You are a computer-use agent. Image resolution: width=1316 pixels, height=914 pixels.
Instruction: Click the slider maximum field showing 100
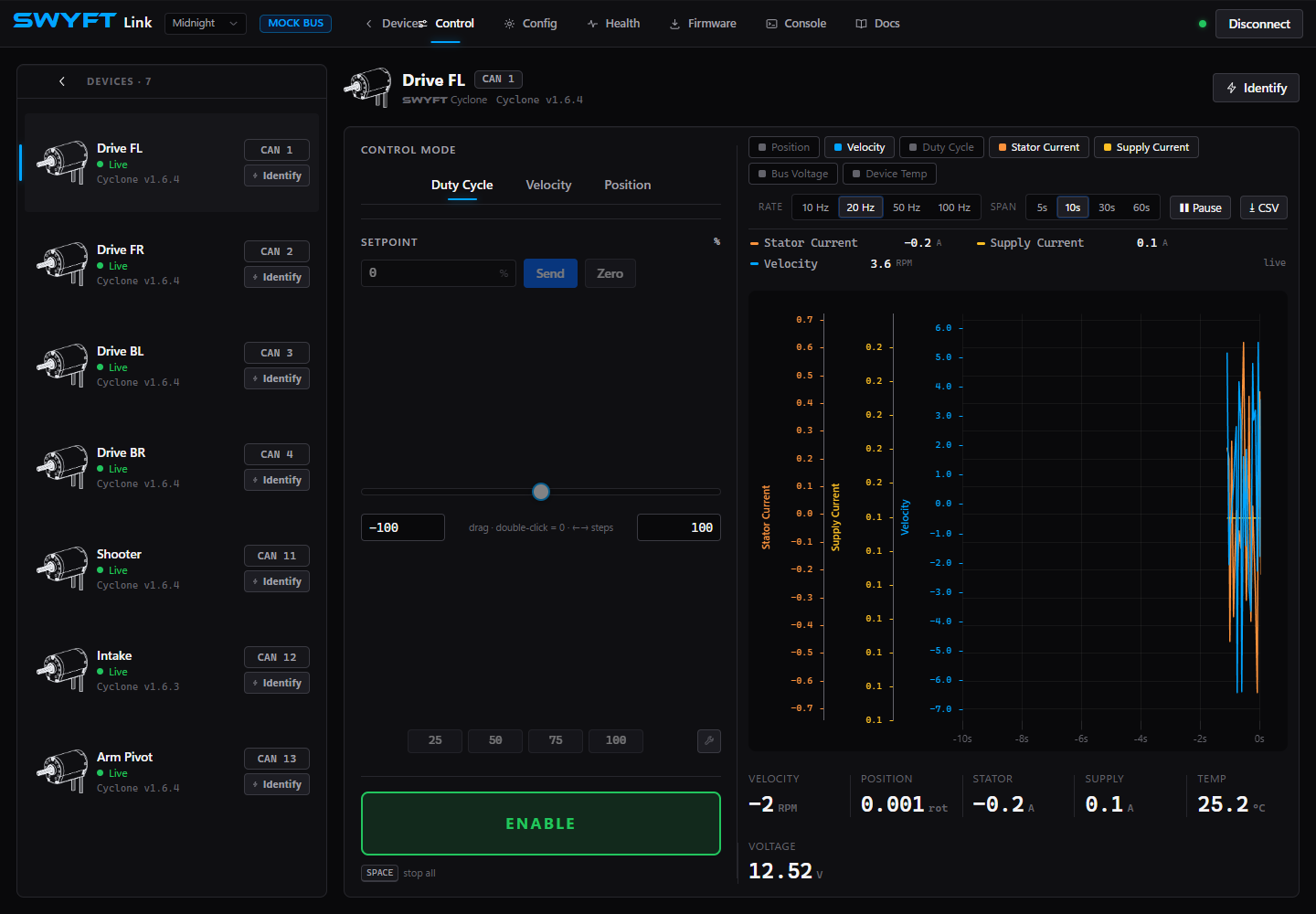[679, 527]
